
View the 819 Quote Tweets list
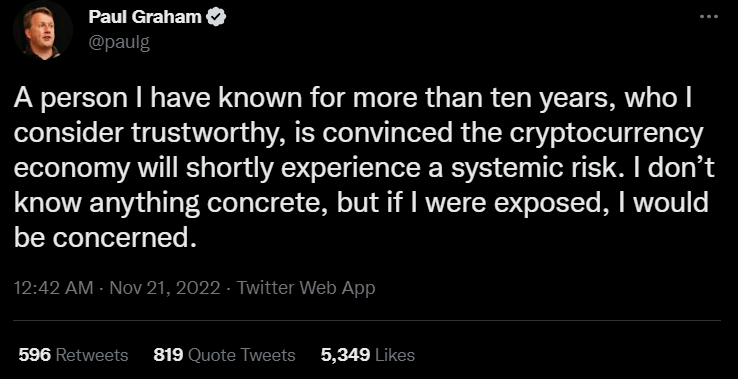click(x=225, y=355)
